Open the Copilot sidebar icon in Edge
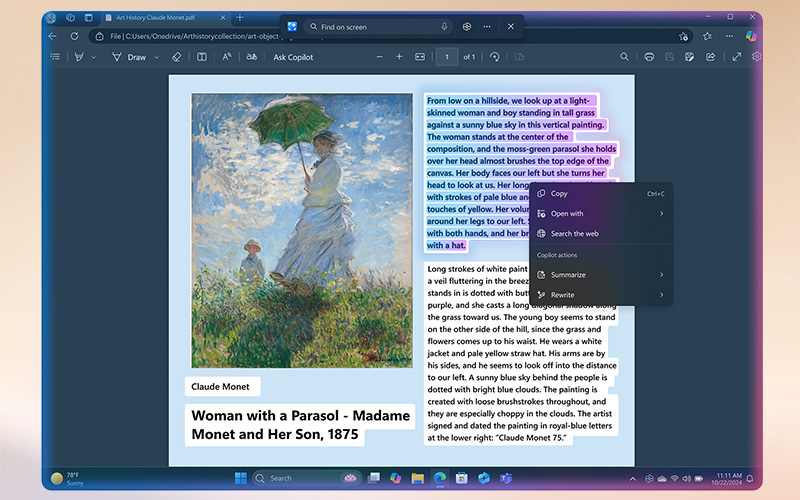Screen dimensions: 800x500 point(751,36)
